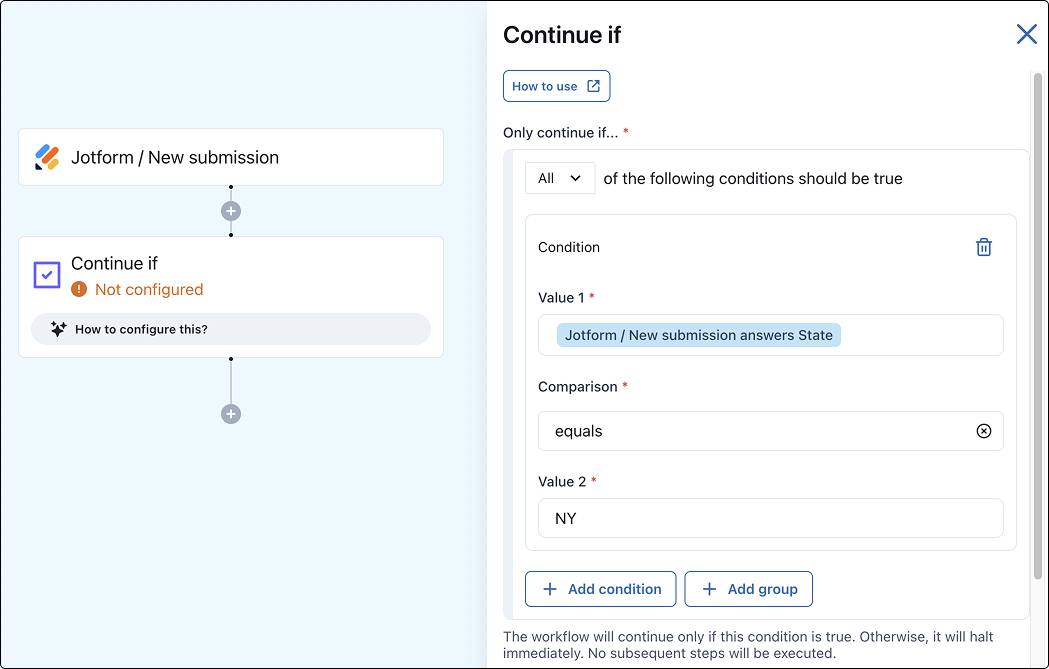The width and height of the screenshot is (1049, 669).
Task: Click the panel's vertical scrollbar
Action: (1038, 326)
